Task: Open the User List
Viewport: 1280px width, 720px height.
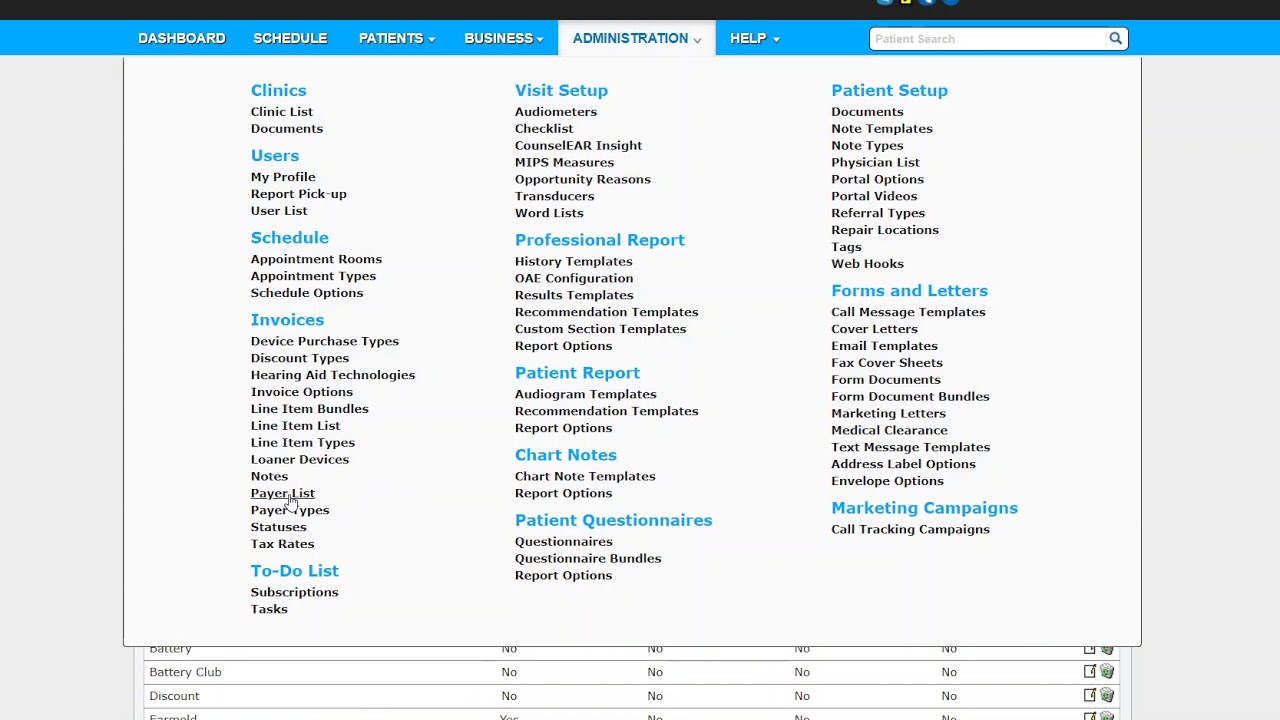Action: (x=279, y=211)
